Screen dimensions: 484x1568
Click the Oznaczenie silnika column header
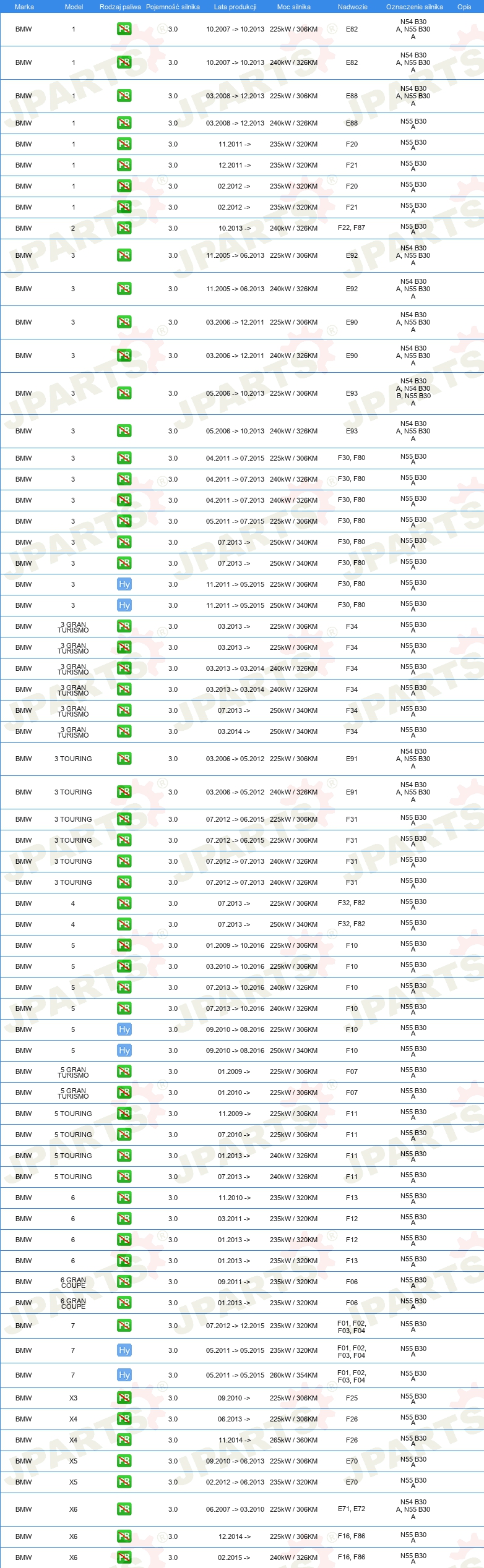pos(415,7)
